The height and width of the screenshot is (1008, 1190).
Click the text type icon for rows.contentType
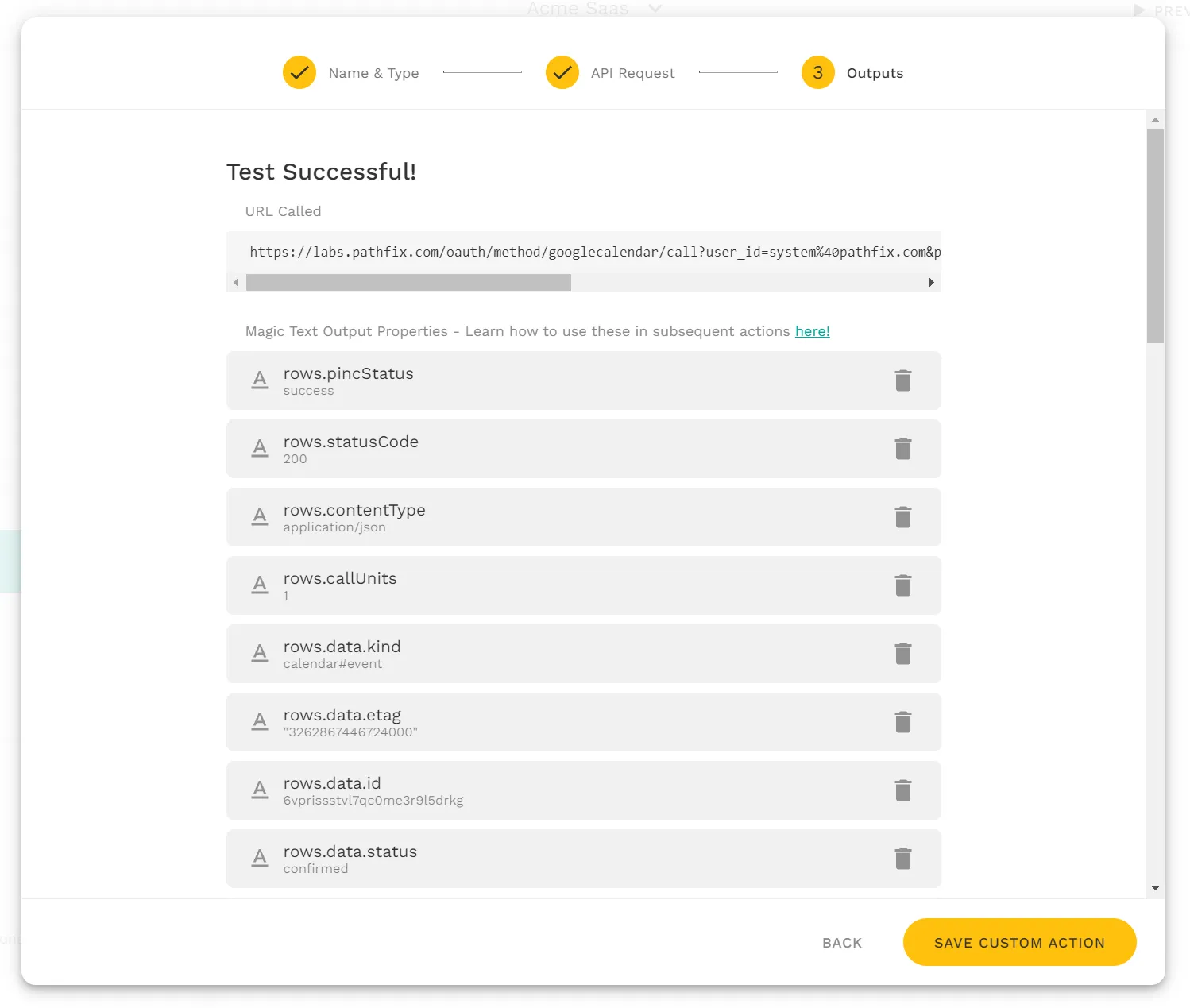click(260, 517)
